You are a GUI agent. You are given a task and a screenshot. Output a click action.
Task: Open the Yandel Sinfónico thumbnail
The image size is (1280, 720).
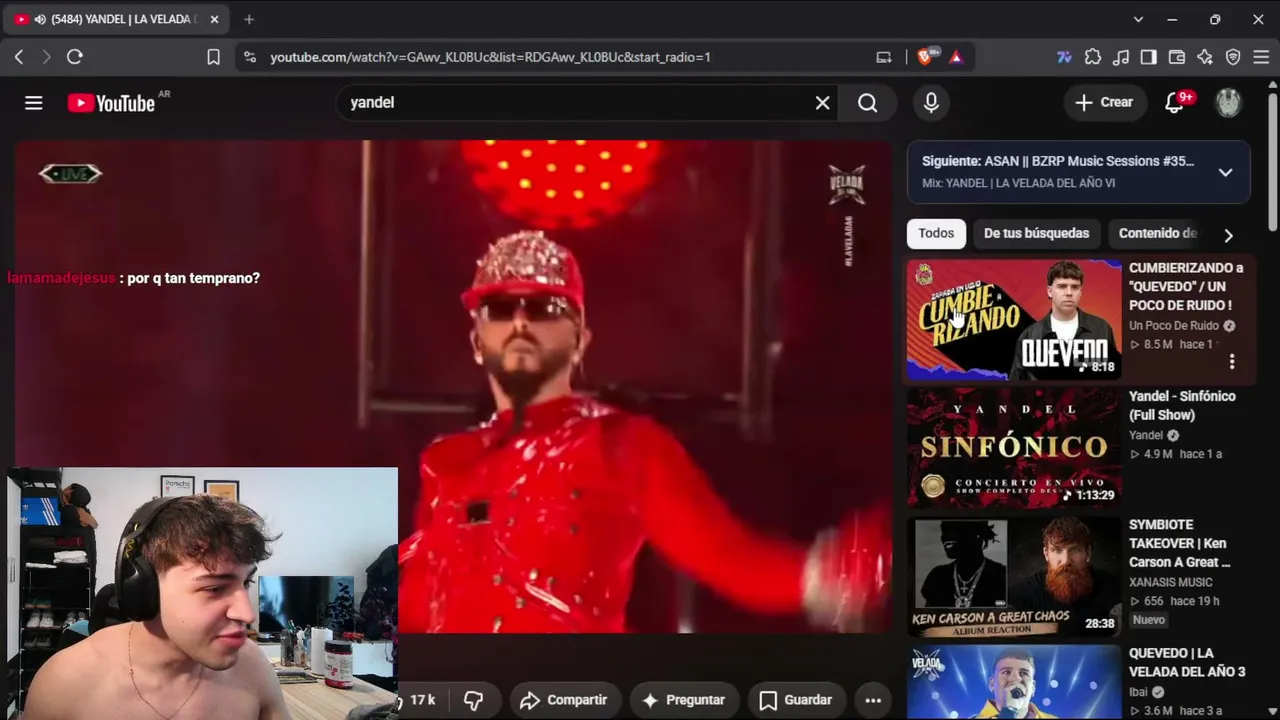pyautogui.click(x=1014, y=448)
